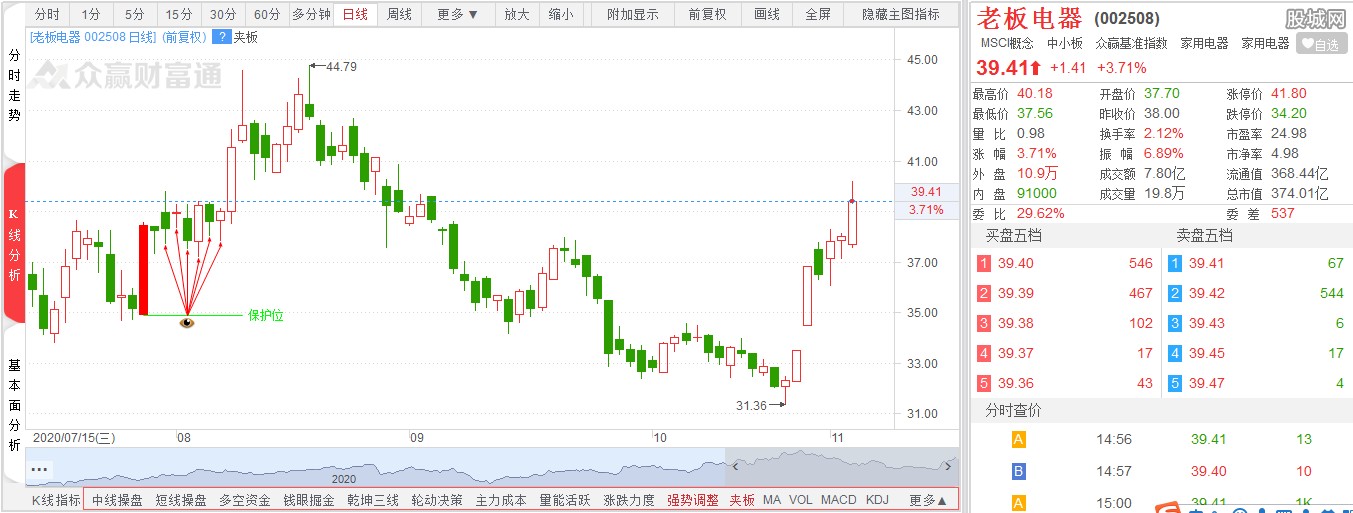
Task: Click the eye icon at 保护位 marker
Action: point(187,321)
